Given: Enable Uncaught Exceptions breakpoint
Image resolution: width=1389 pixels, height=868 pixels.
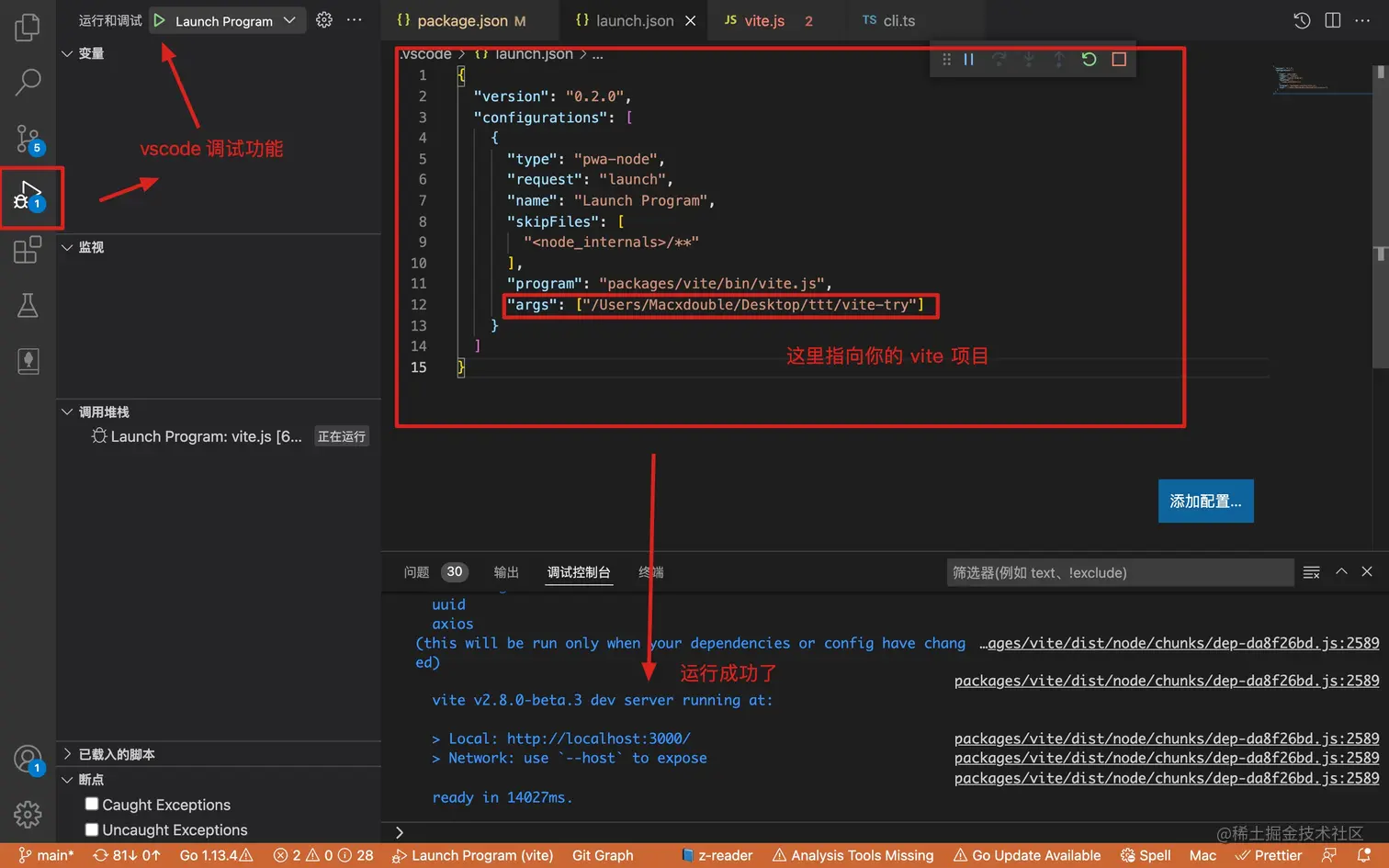Looking at the screenshot, I should [x=92, y=829].
